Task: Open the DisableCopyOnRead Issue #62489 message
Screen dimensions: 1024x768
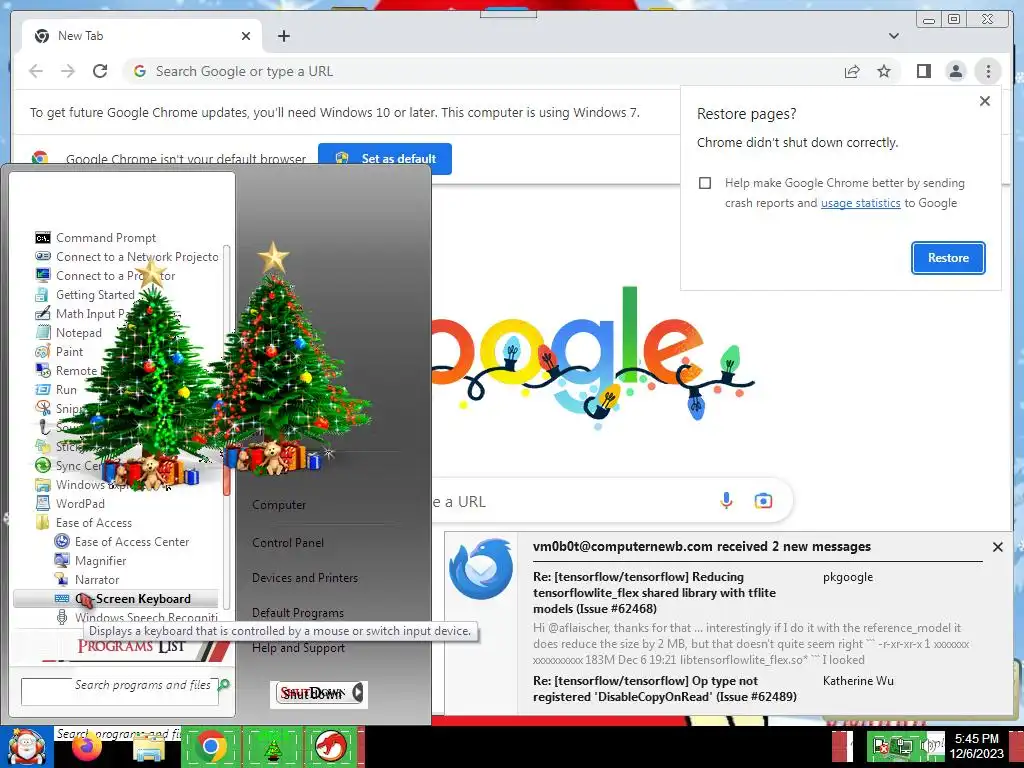Action: [x=665, y=689]
